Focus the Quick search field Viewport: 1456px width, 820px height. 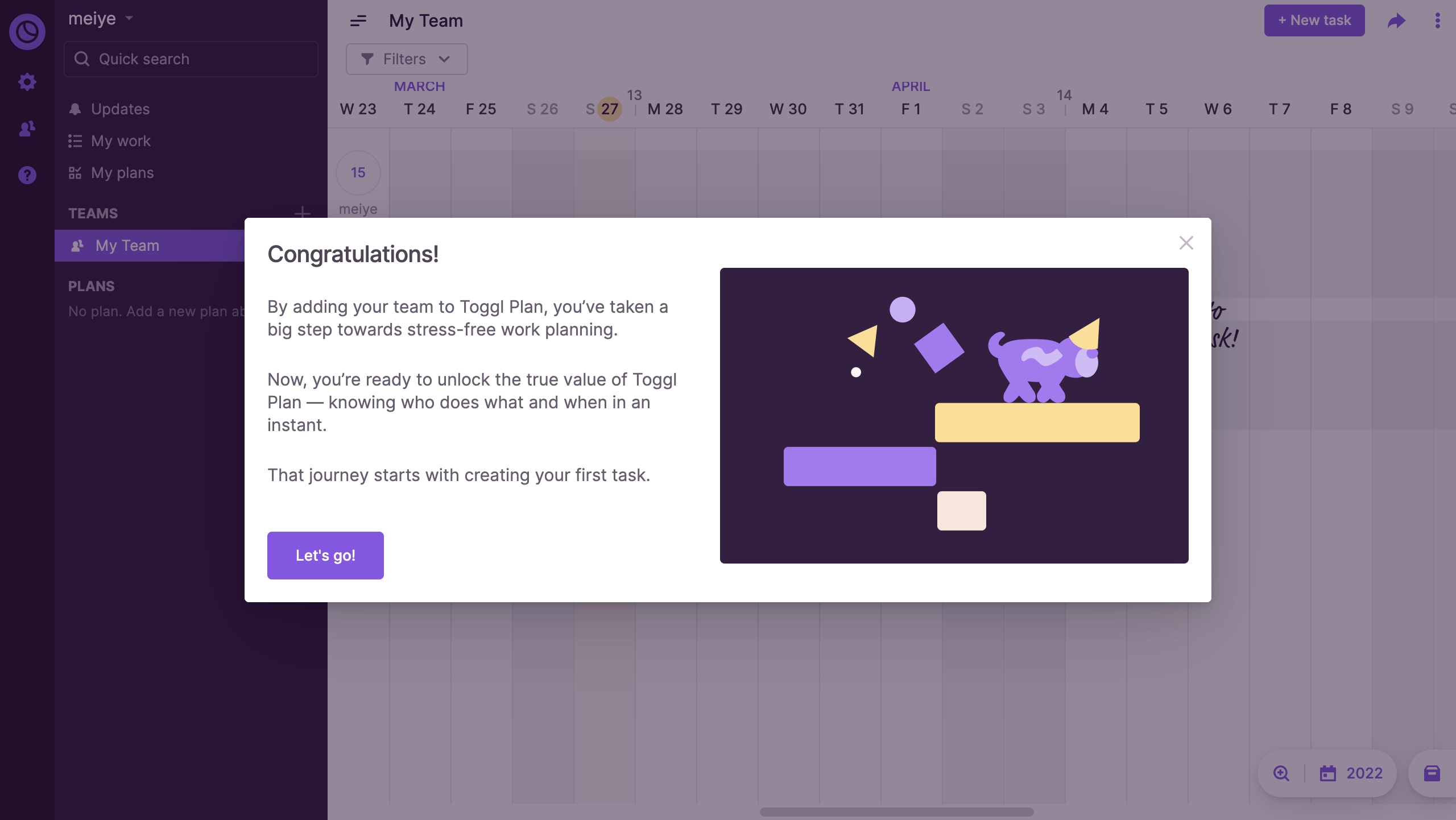(x=191, y=59)
